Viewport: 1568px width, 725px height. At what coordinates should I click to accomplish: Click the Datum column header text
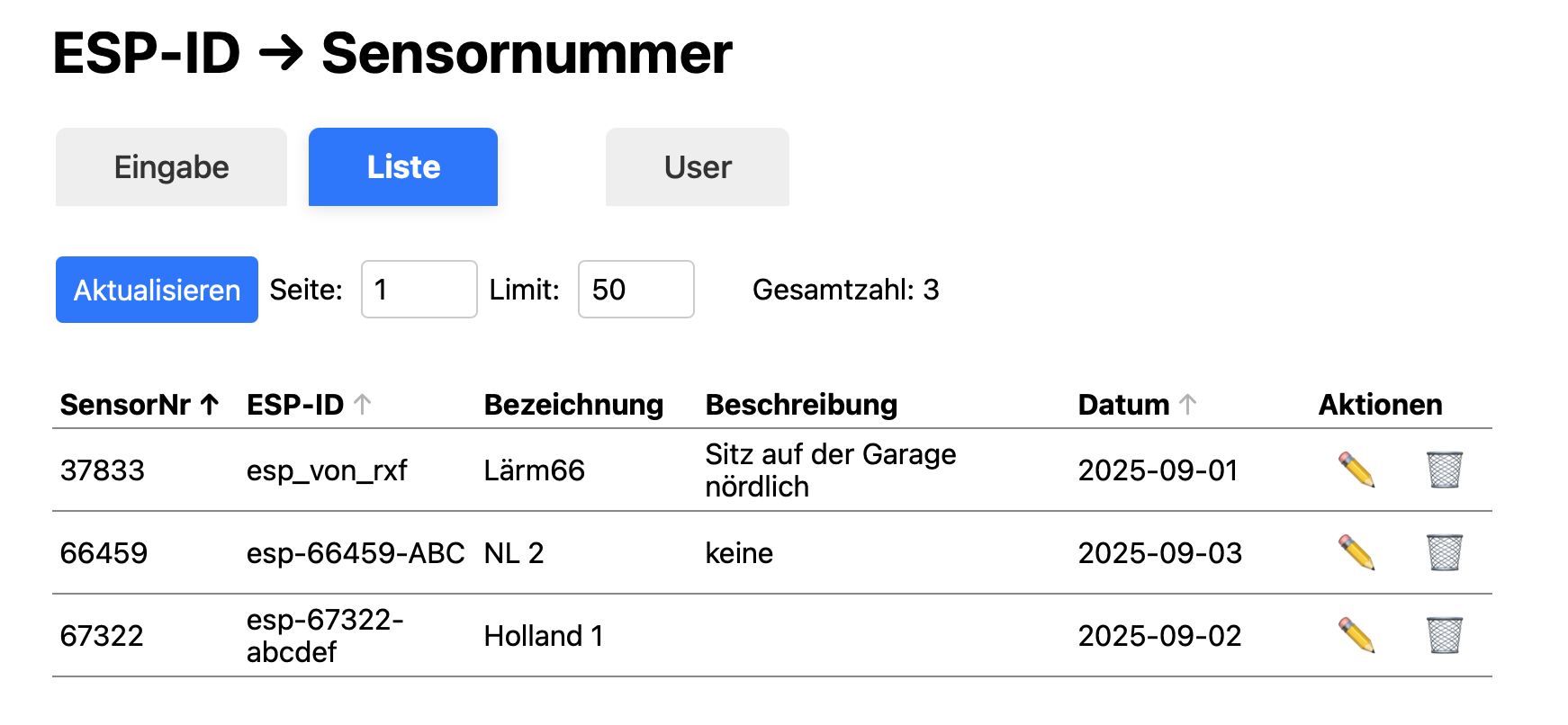click(1123, 405)
